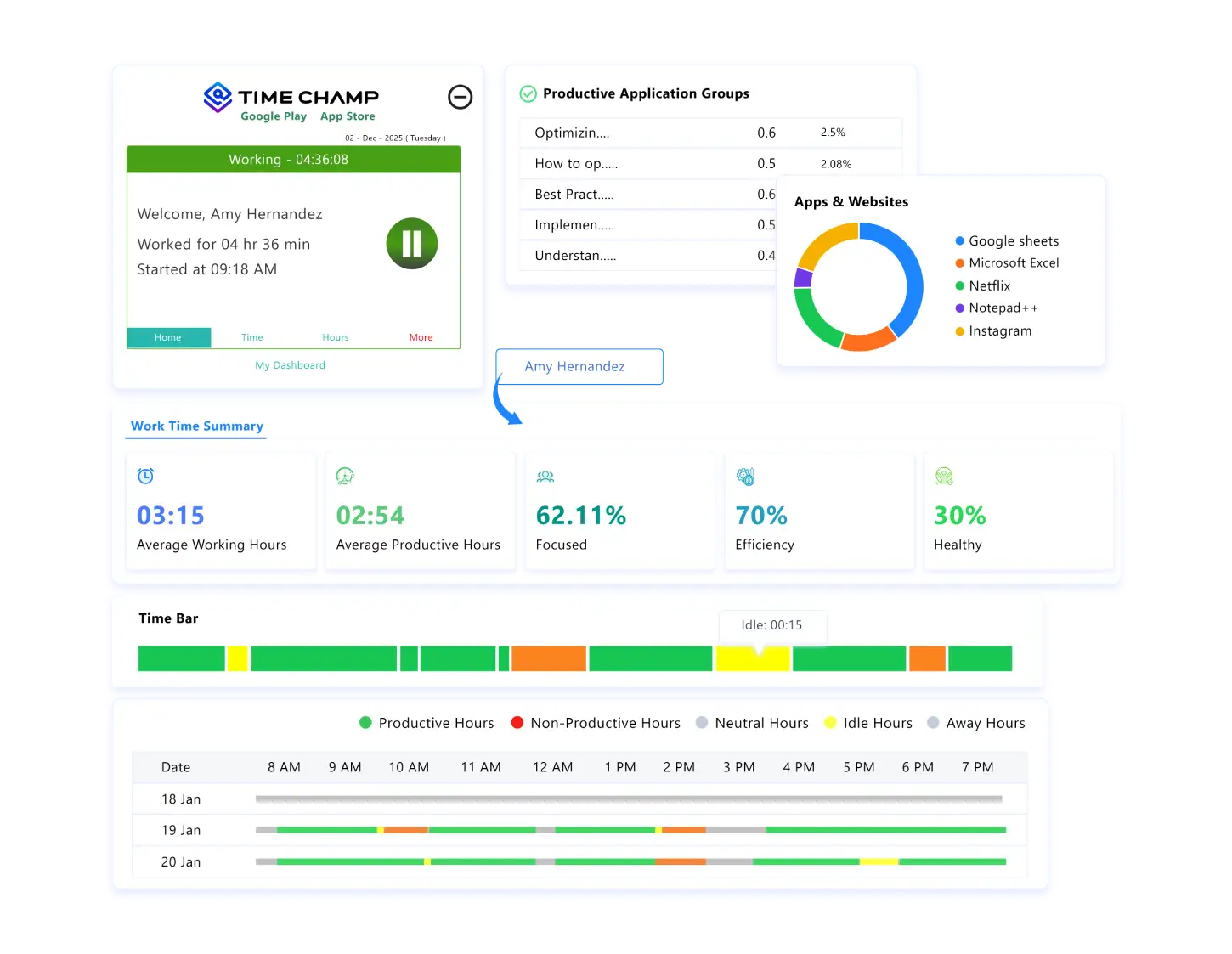Toggle the Non-Productive Hours legend marker
The image size is (1232, 954).
[517, 722]
